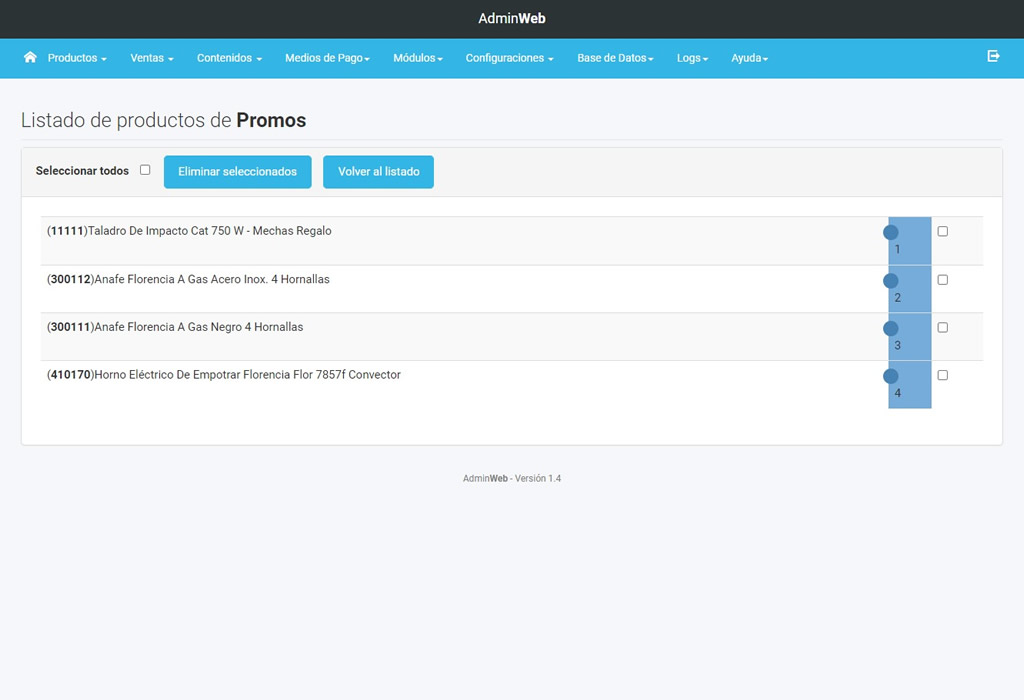
Task: Select checkbox for Anafe Florencia Acero Inox
Action: point(942,280)
